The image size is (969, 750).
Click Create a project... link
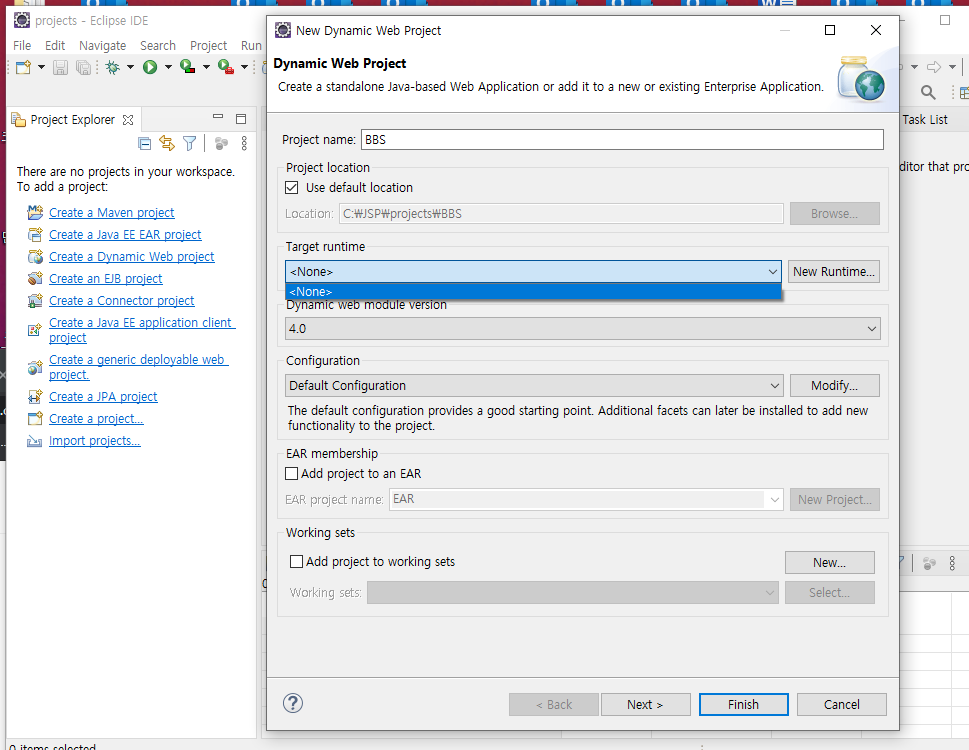pos(96,419)
